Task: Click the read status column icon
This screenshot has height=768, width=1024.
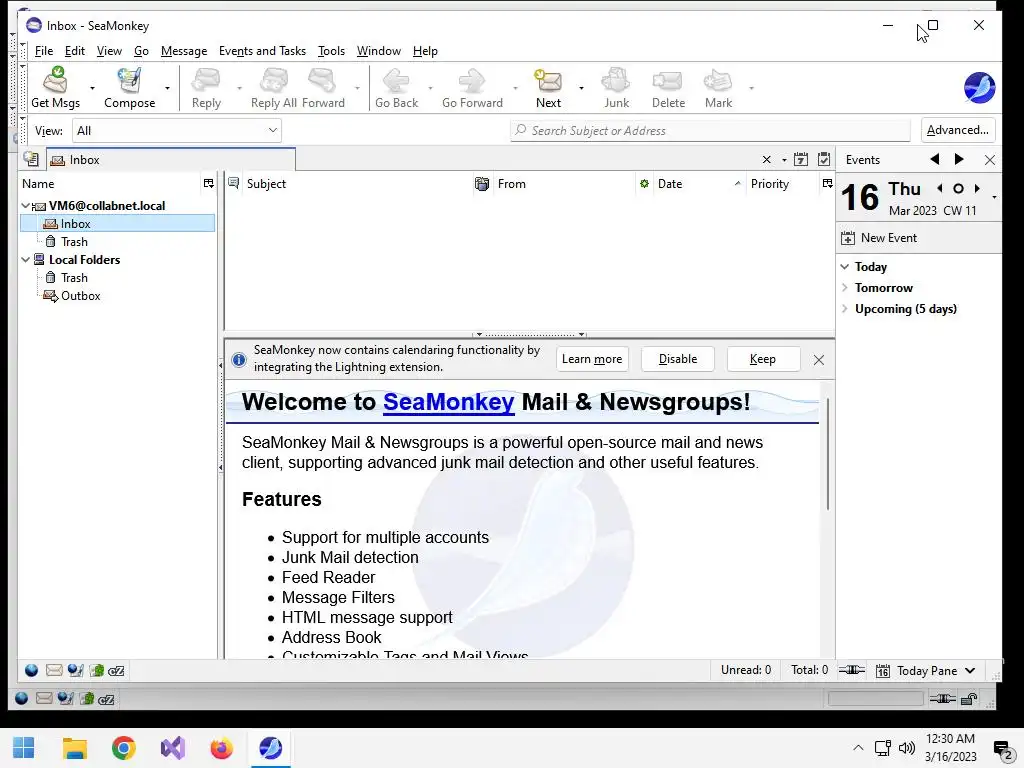Action: click(645, 184)
